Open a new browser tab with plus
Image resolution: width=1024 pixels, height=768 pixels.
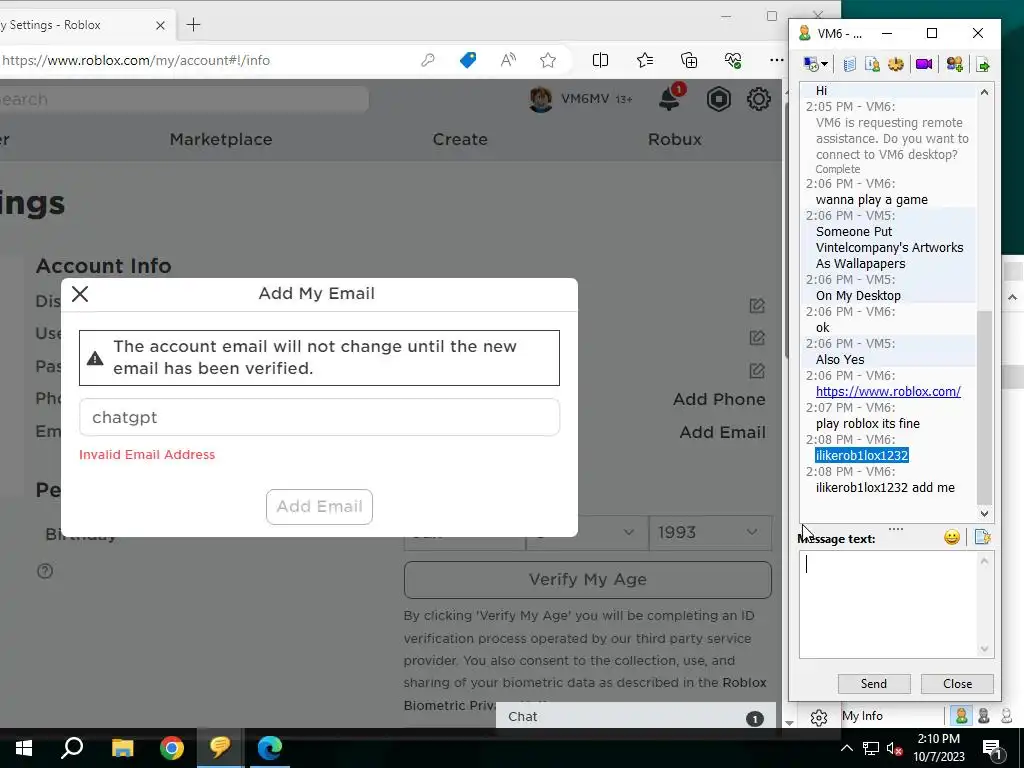[193, 25]
